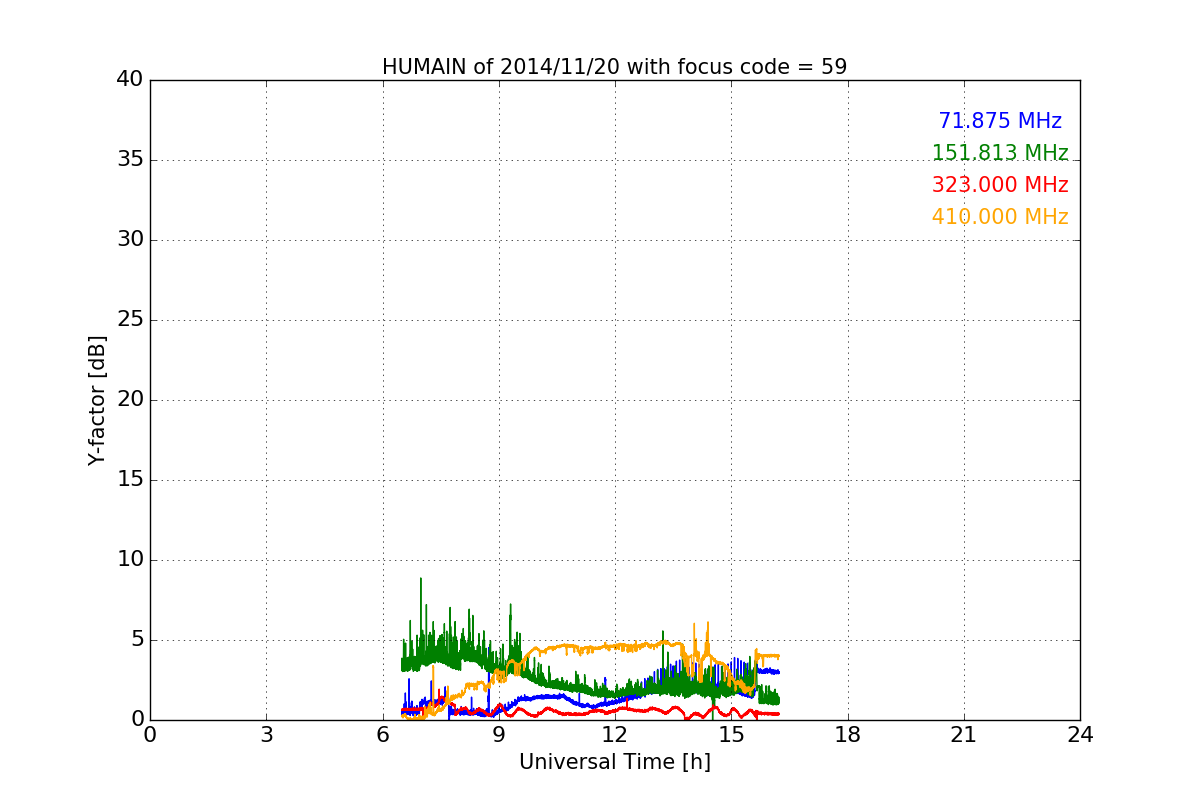The height and width of the screenshot is (800, 1200).
Task: Click x-axis tick label 9
Action: coord(499,735)
